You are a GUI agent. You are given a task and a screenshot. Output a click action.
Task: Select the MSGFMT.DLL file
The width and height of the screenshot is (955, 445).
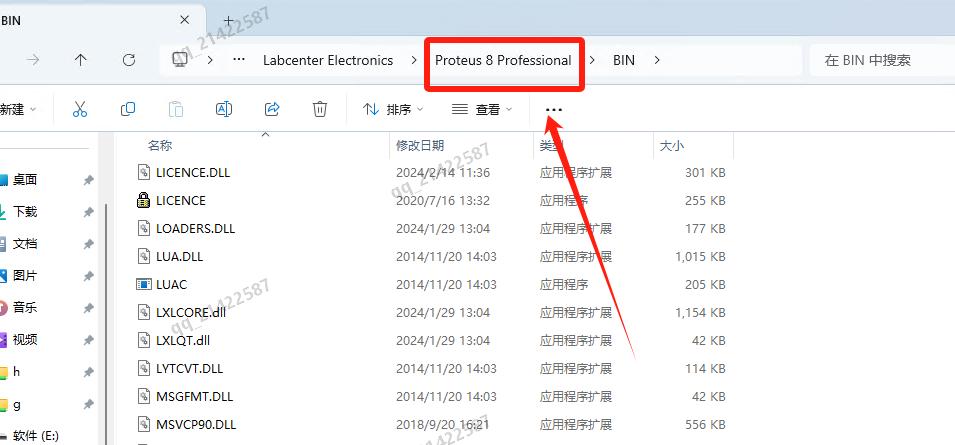tap(194, 396)
